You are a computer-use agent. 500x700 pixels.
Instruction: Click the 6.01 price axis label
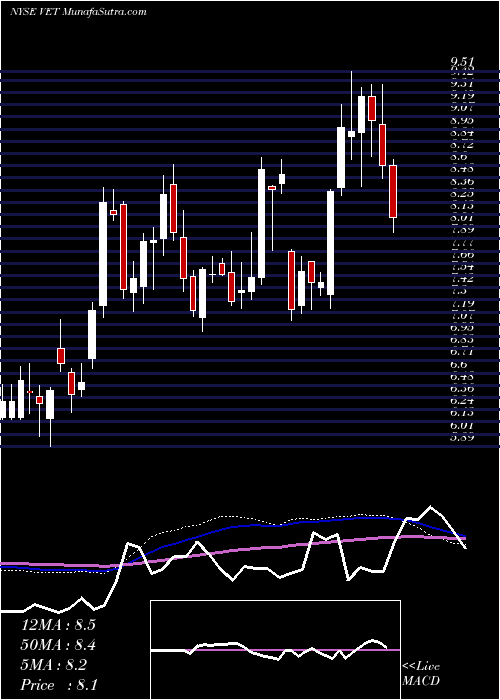tap(462, 425)
